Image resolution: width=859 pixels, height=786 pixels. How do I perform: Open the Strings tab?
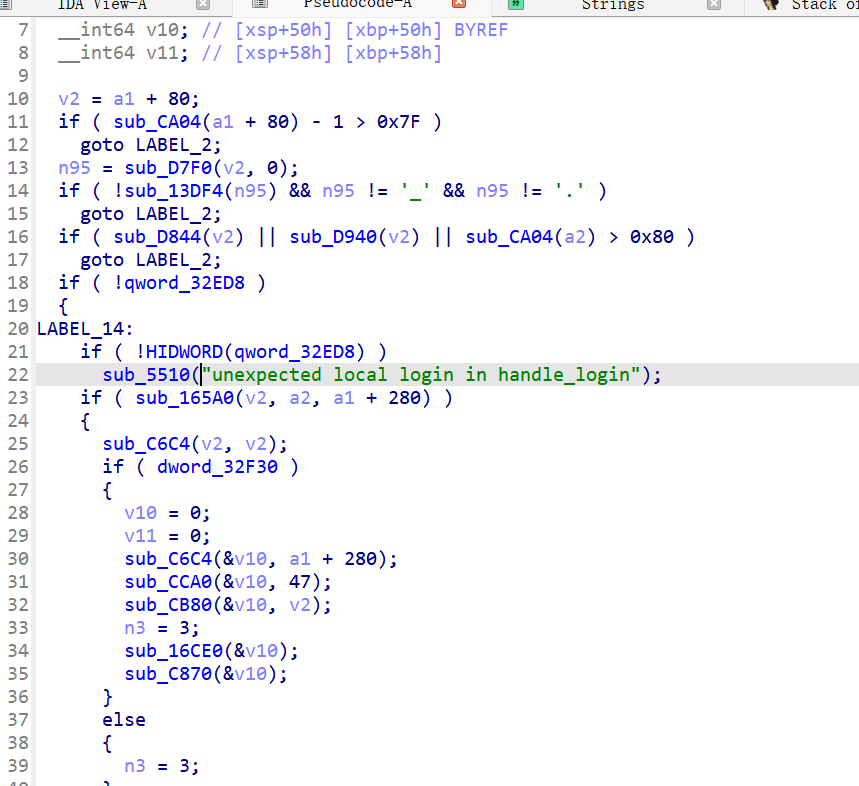[x=613, y=5]
